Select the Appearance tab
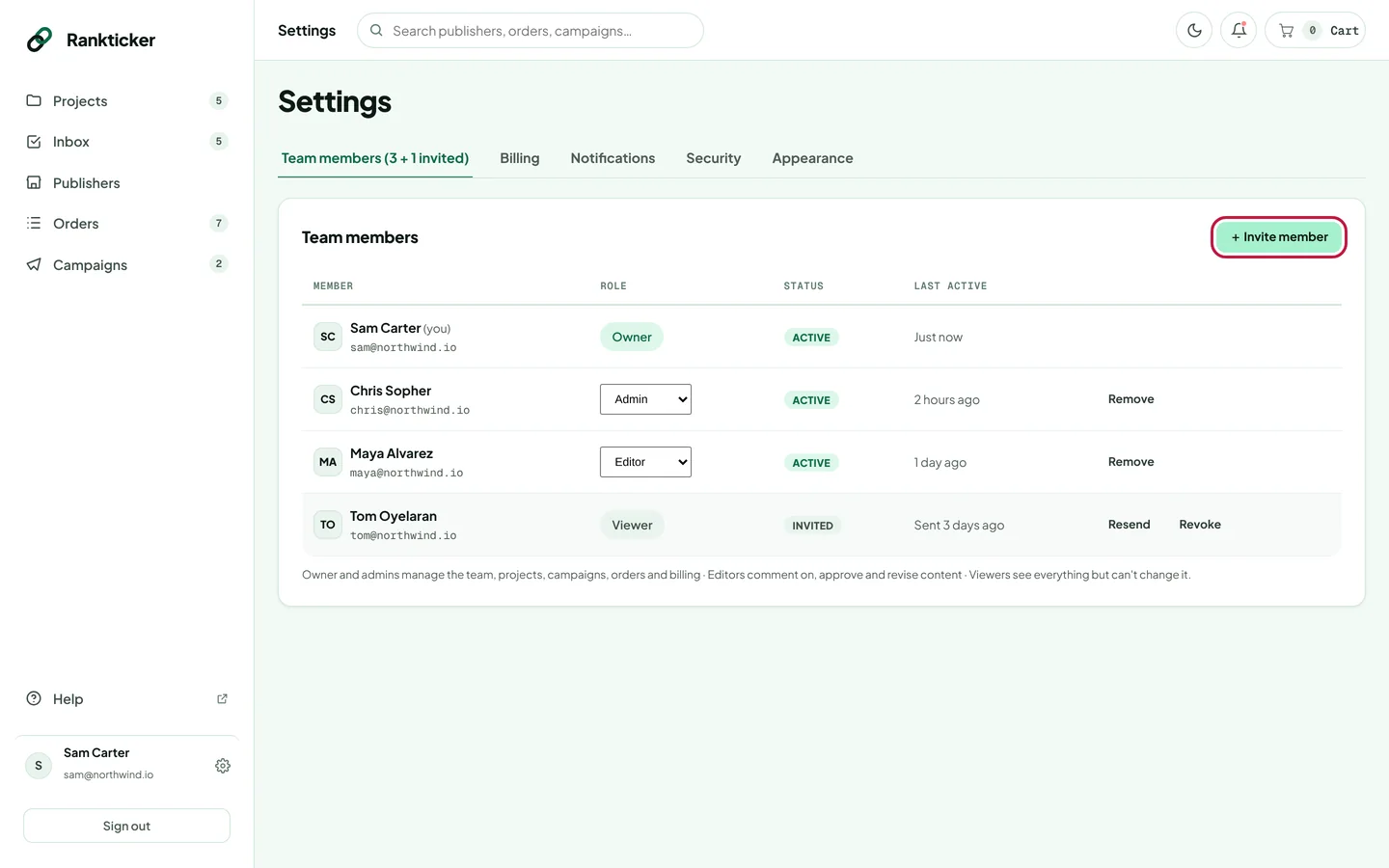Image resolution: width=1389 pixels, height=868 pixels. click(x=812, y=158)
